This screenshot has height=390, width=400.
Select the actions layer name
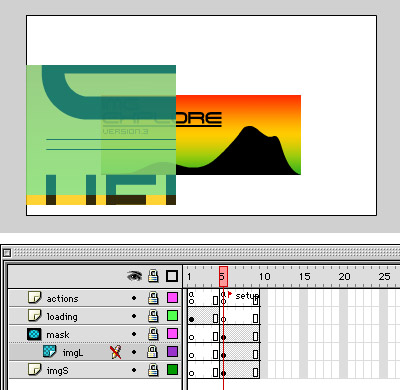[x=62, y=298]
